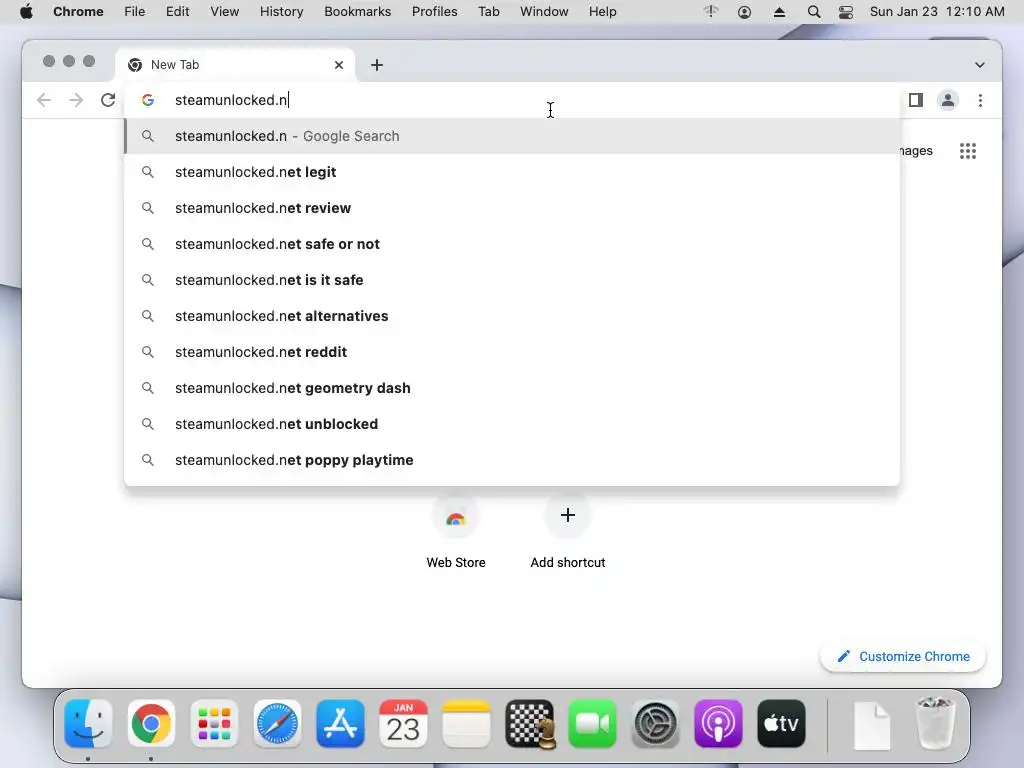The width and height of the screenshot is (1024, 768).
Task: Select 'steamunlocked.net review' suggestion
Action: coord(512,208)
